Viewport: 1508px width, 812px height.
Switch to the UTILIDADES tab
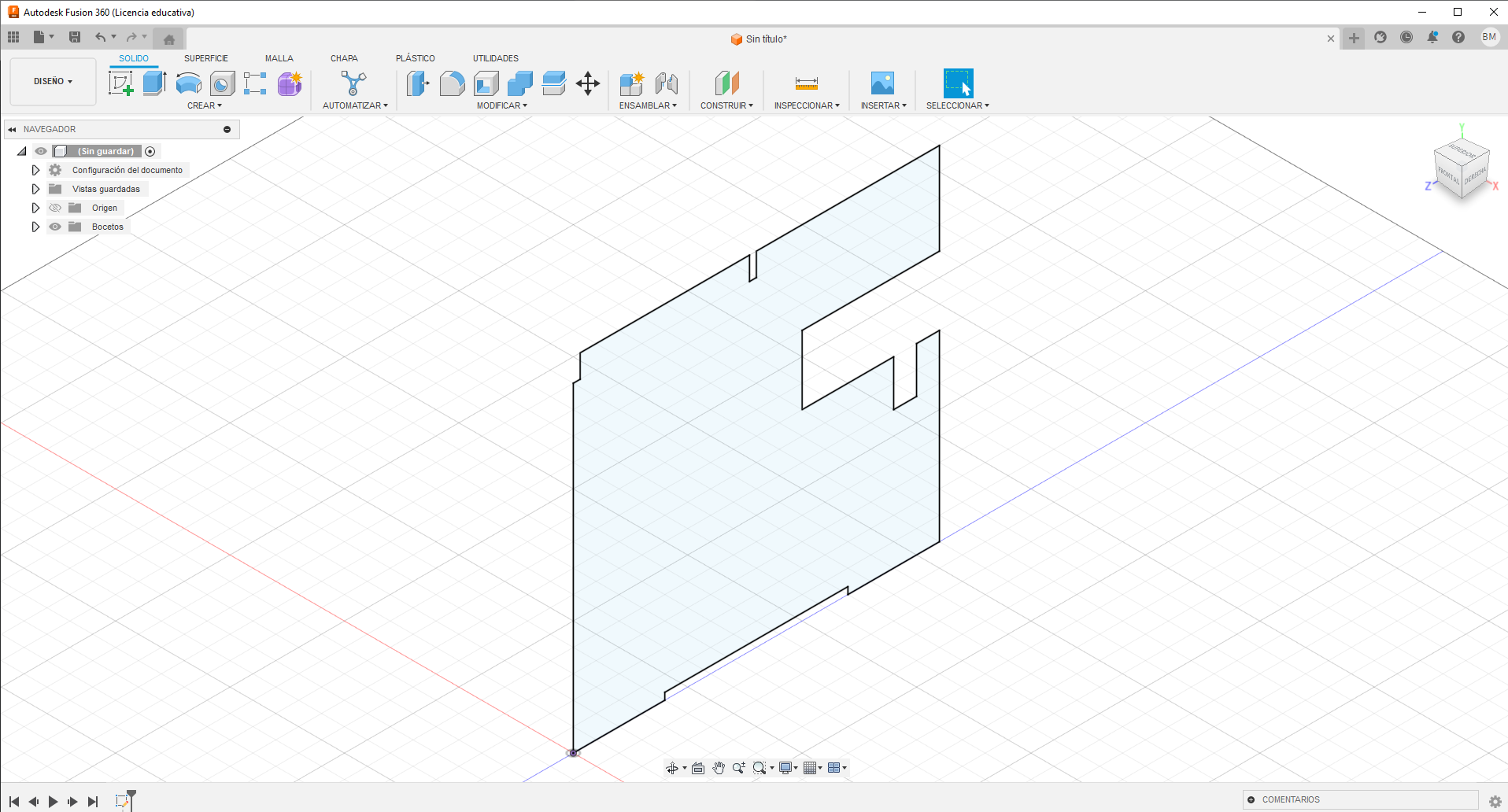pyautogui.click(x=496, y=58)
